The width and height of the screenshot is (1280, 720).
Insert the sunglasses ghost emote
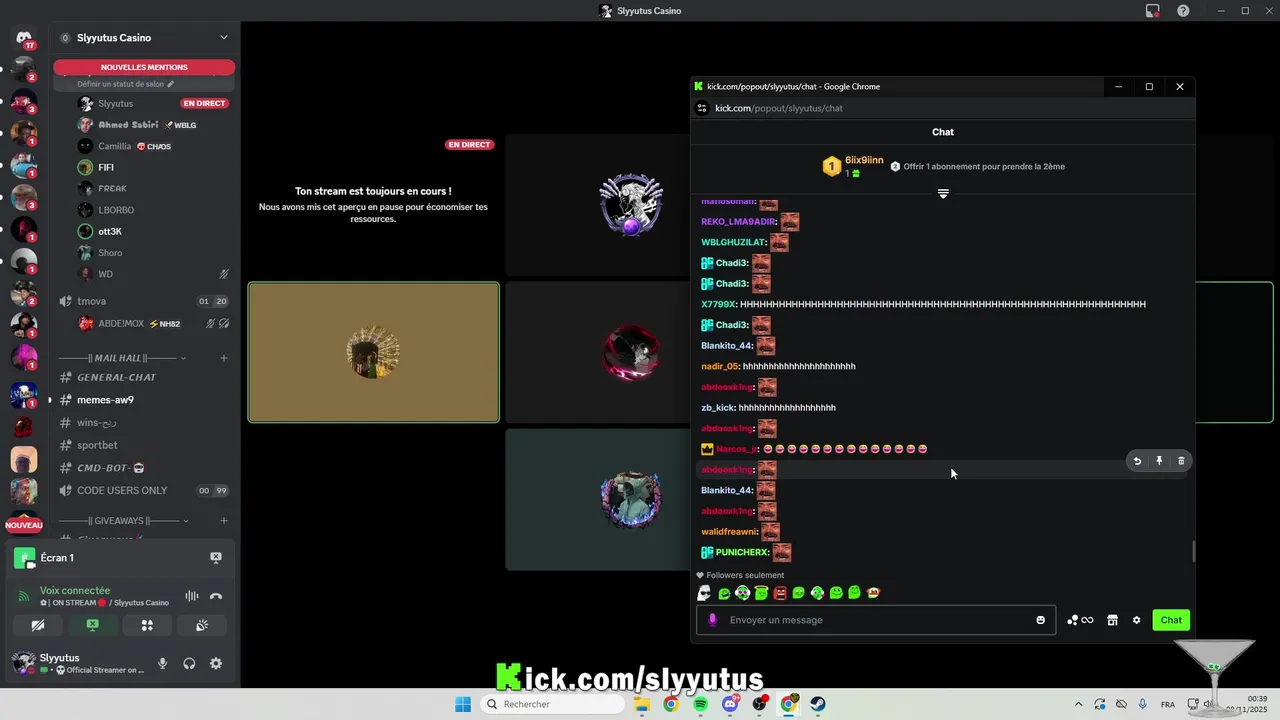[704, 593]
